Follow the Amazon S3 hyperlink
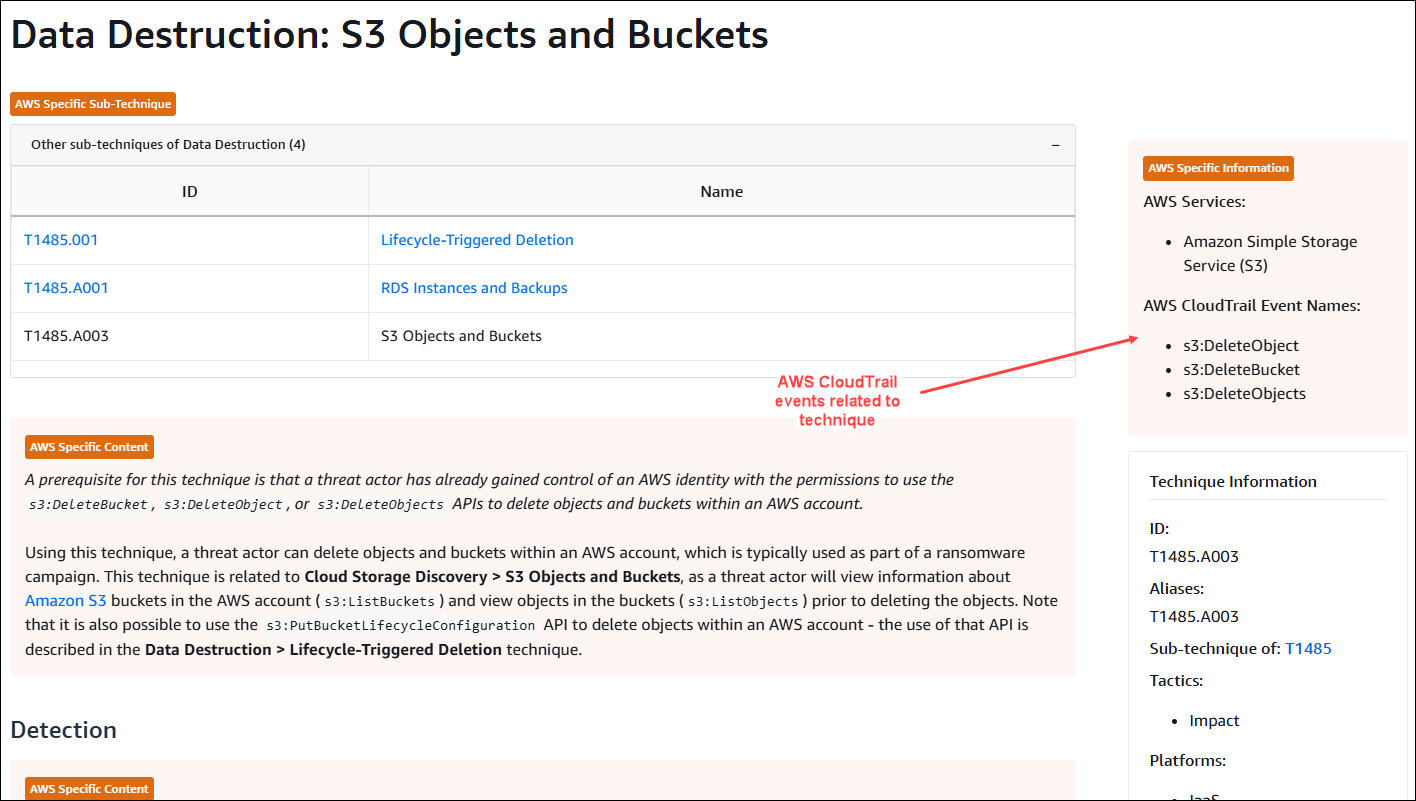The image size is (1416, 801). pos(66,601)
